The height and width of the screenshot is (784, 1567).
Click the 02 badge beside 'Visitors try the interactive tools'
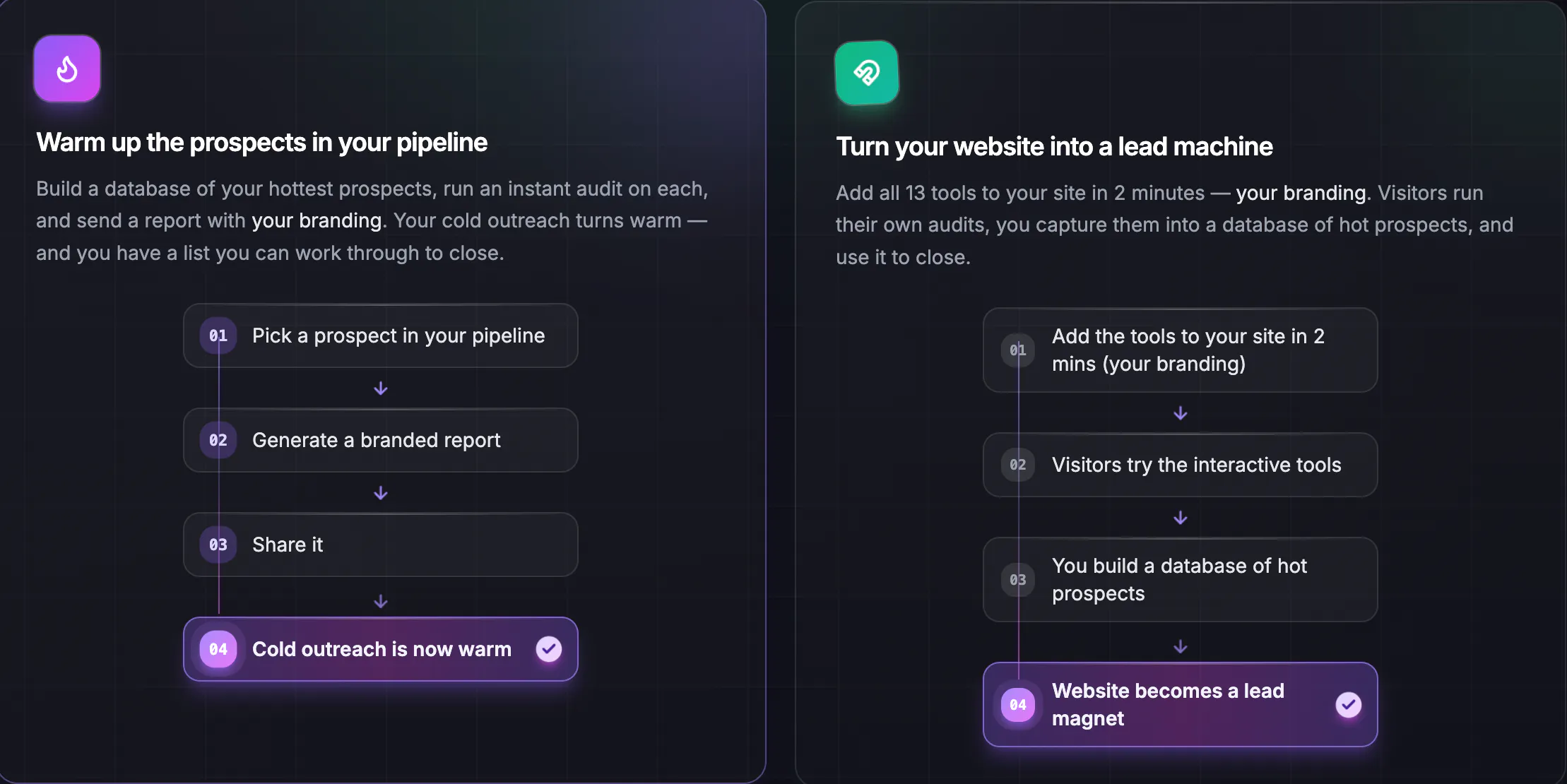(1018, 465)
